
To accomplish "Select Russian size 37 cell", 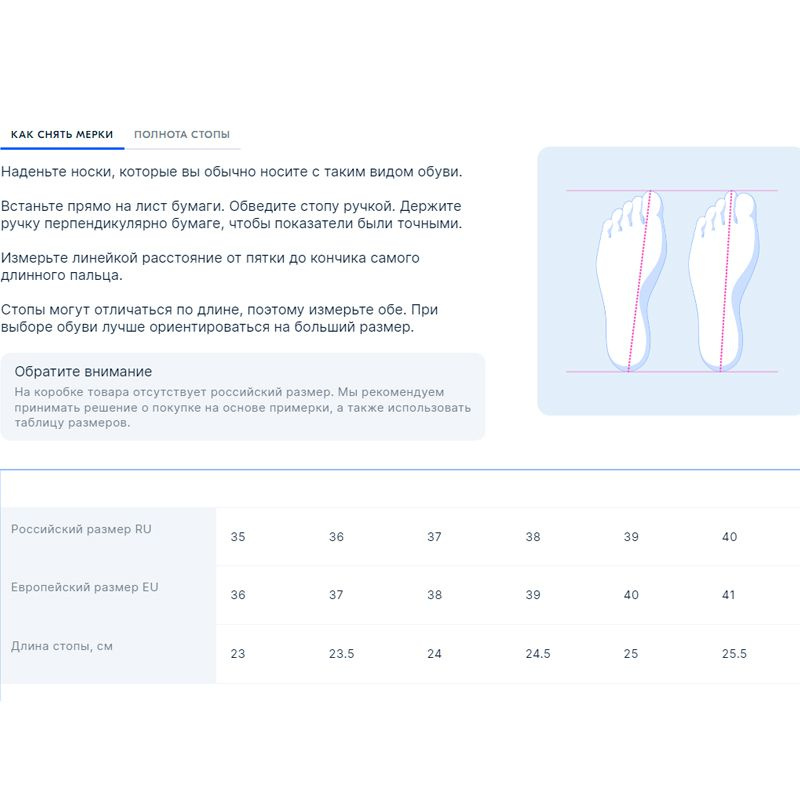I will 434,537.
